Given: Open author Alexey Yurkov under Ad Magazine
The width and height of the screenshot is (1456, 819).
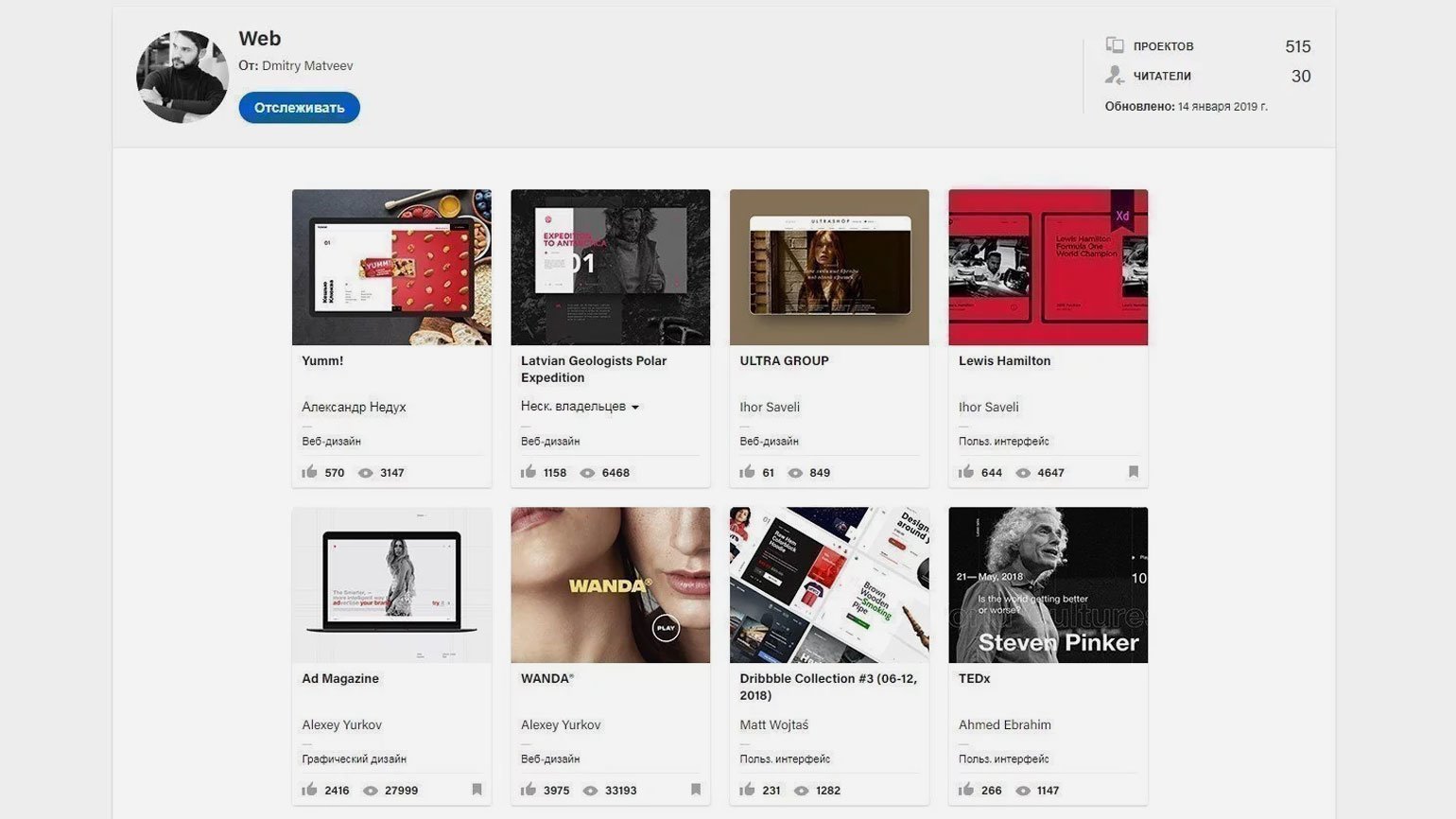Looking at the screenshot, I should (x=341, y=724).
